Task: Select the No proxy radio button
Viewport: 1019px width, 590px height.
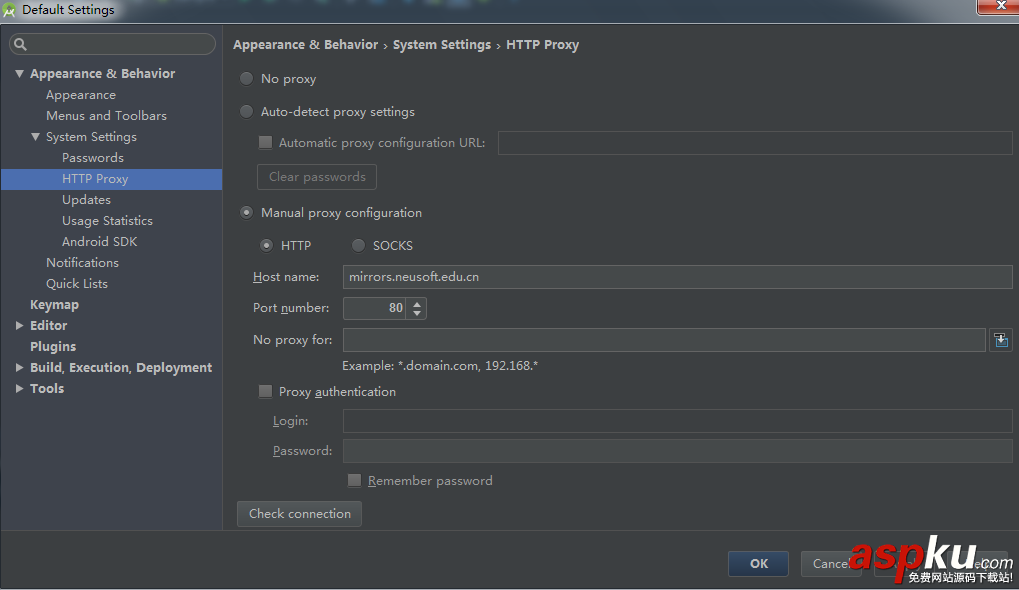Action: [246, 79]
